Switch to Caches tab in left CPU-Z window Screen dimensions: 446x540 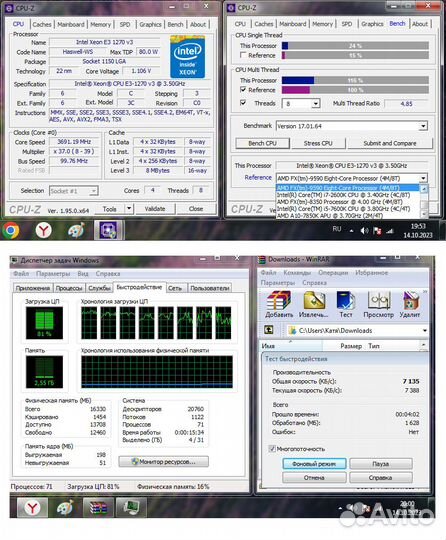(42, 24)
